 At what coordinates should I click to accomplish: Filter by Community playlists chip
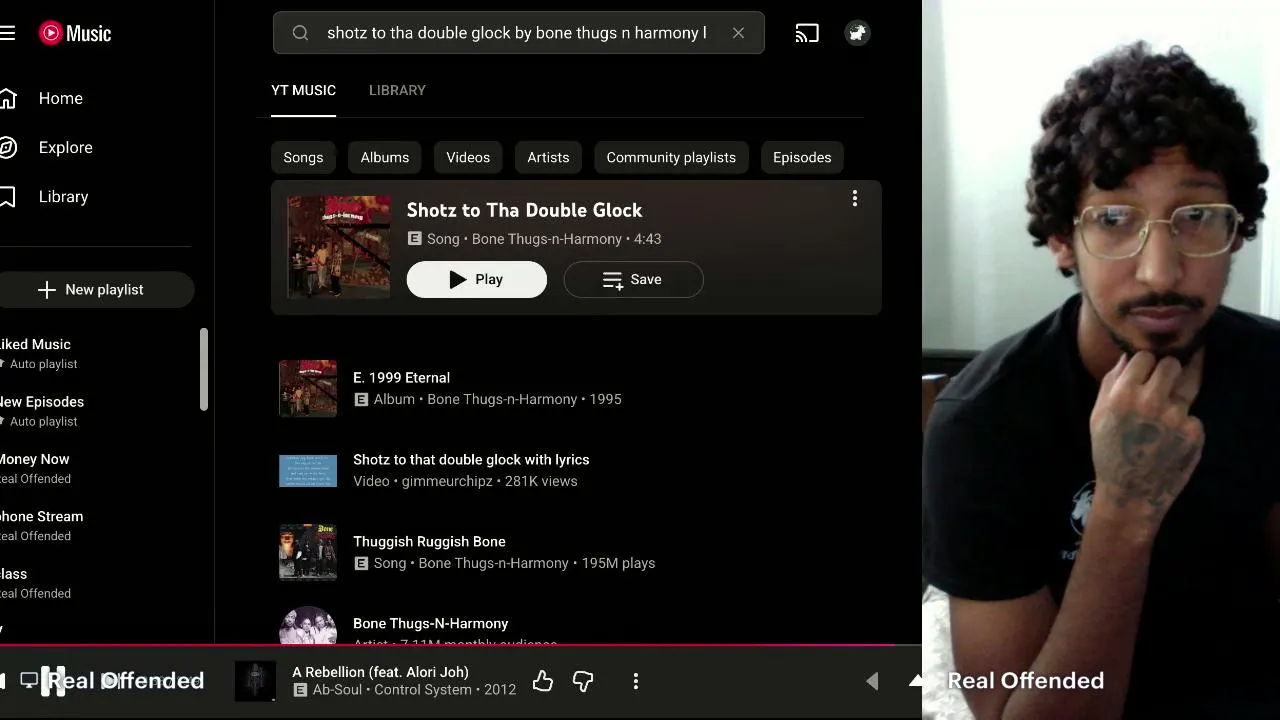coord(671,157)
